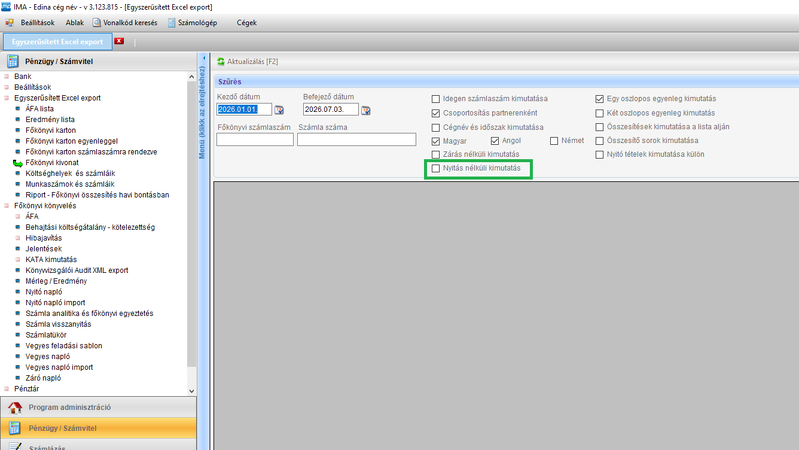Uncheck Csoportosítás partnerenként
799x450 pixels.
coord(436,113)
